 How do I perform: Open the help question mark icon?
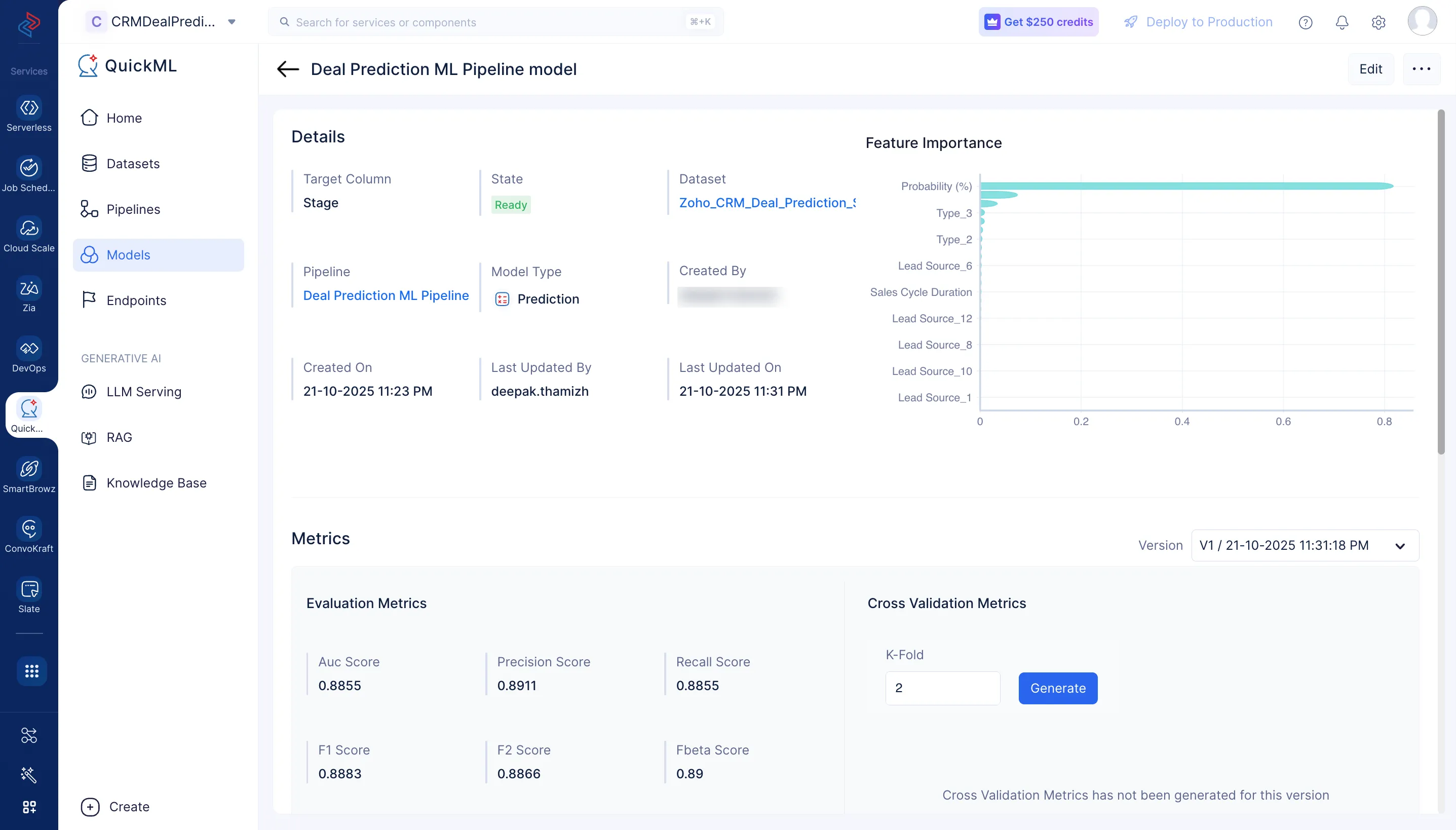pyautogui.click(x=1305, y=22)
